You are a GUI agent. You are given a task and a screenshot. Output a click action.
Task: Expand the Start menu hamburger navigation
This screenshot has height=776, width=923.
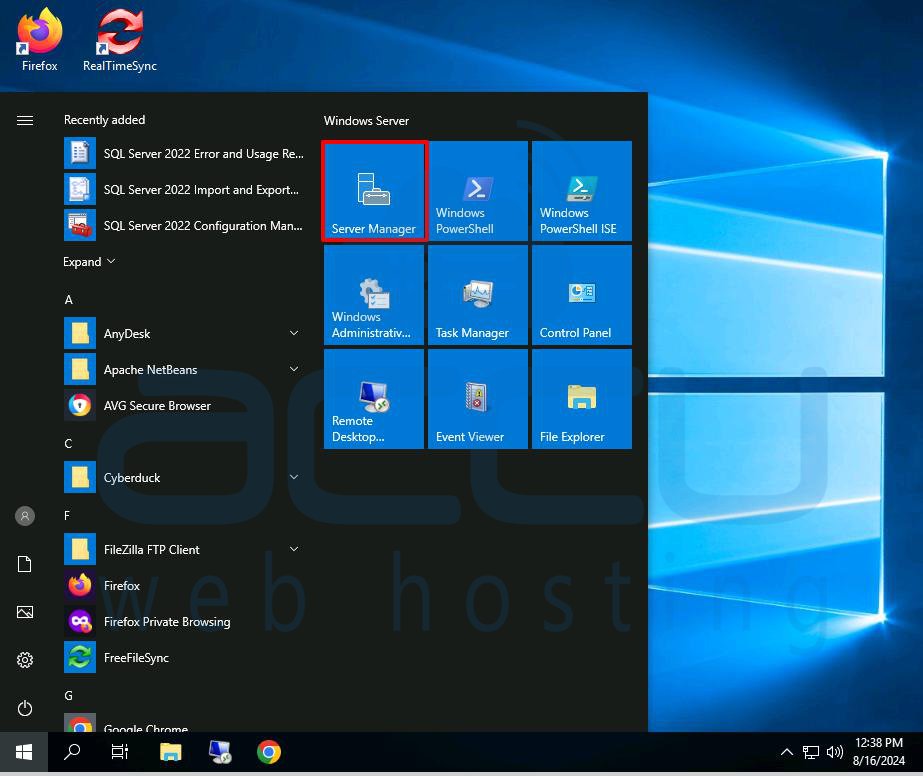pos(25,121)
